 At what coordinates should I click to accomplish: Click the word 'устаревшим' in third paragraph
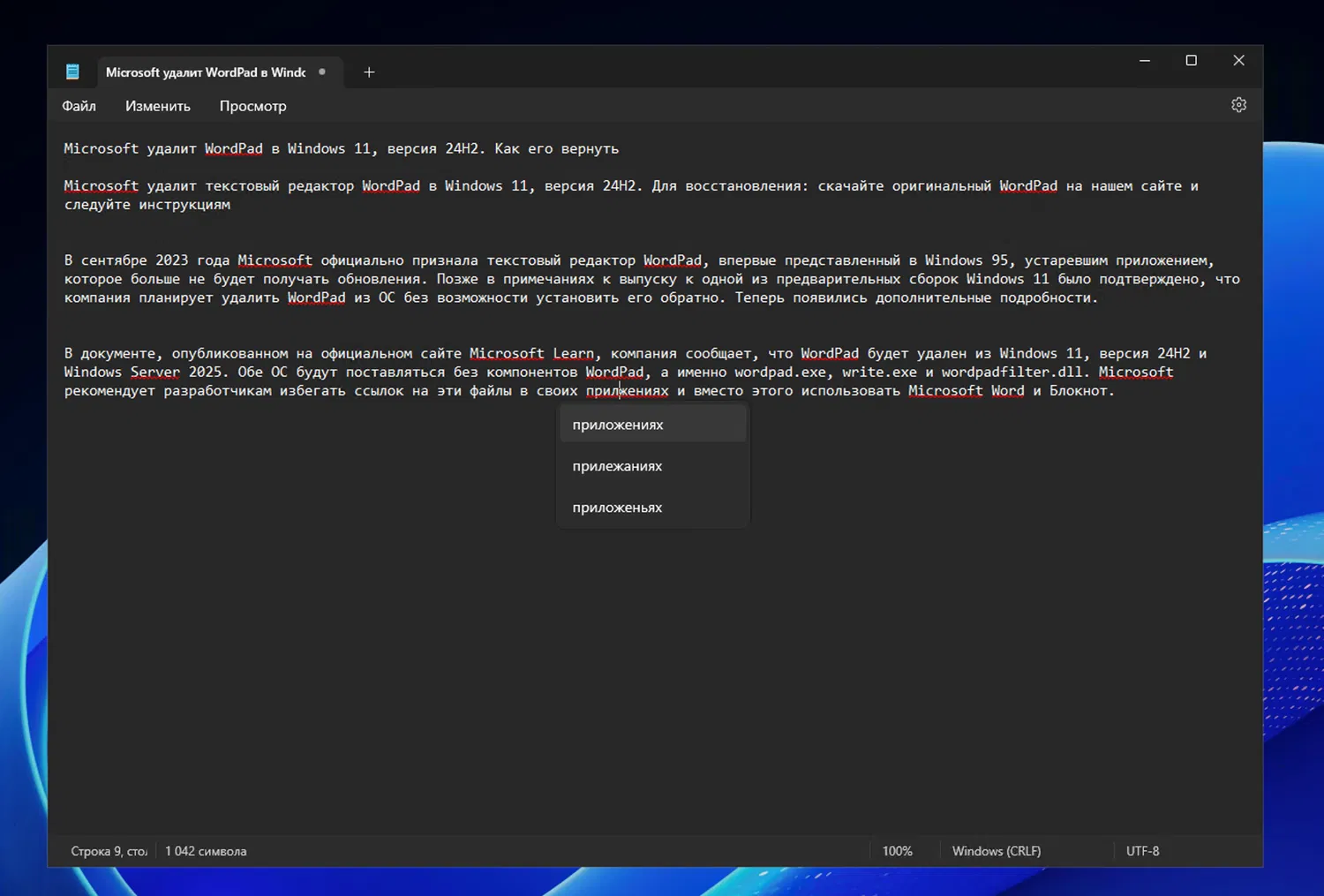[x=1065, y=261]
